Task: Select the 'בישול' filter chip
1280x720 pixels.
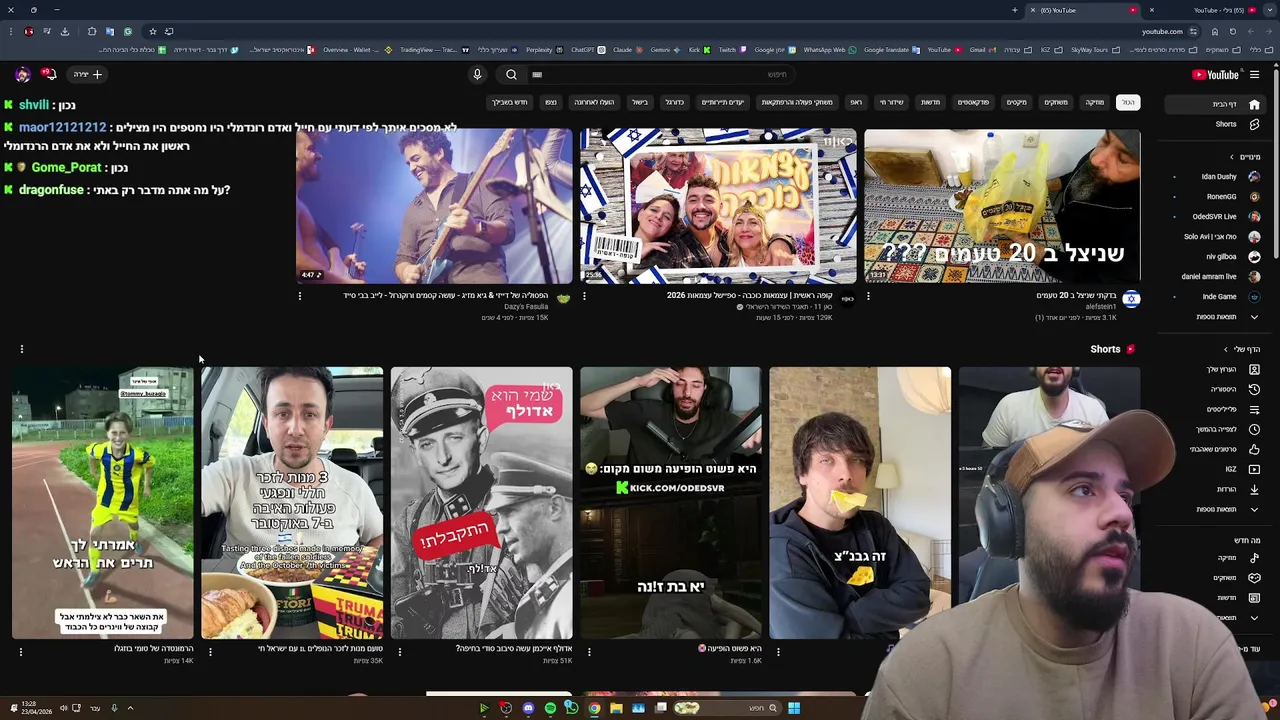Action: [x=640, y=102]
